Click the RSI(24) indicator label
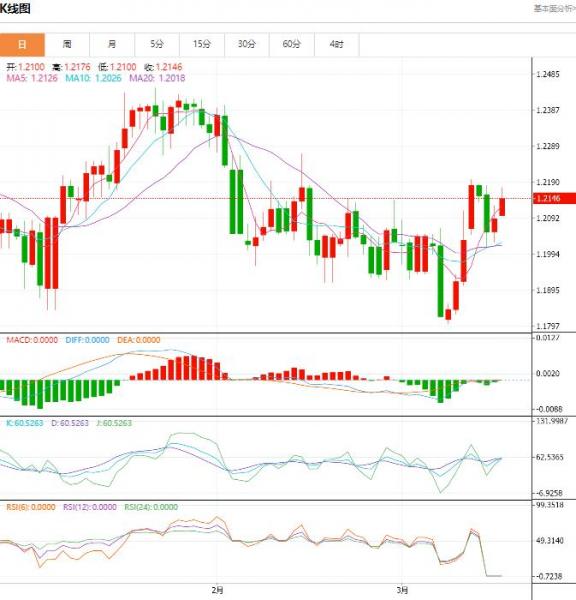The width and height of the screenshot is (576, 600). pos(151,507)
